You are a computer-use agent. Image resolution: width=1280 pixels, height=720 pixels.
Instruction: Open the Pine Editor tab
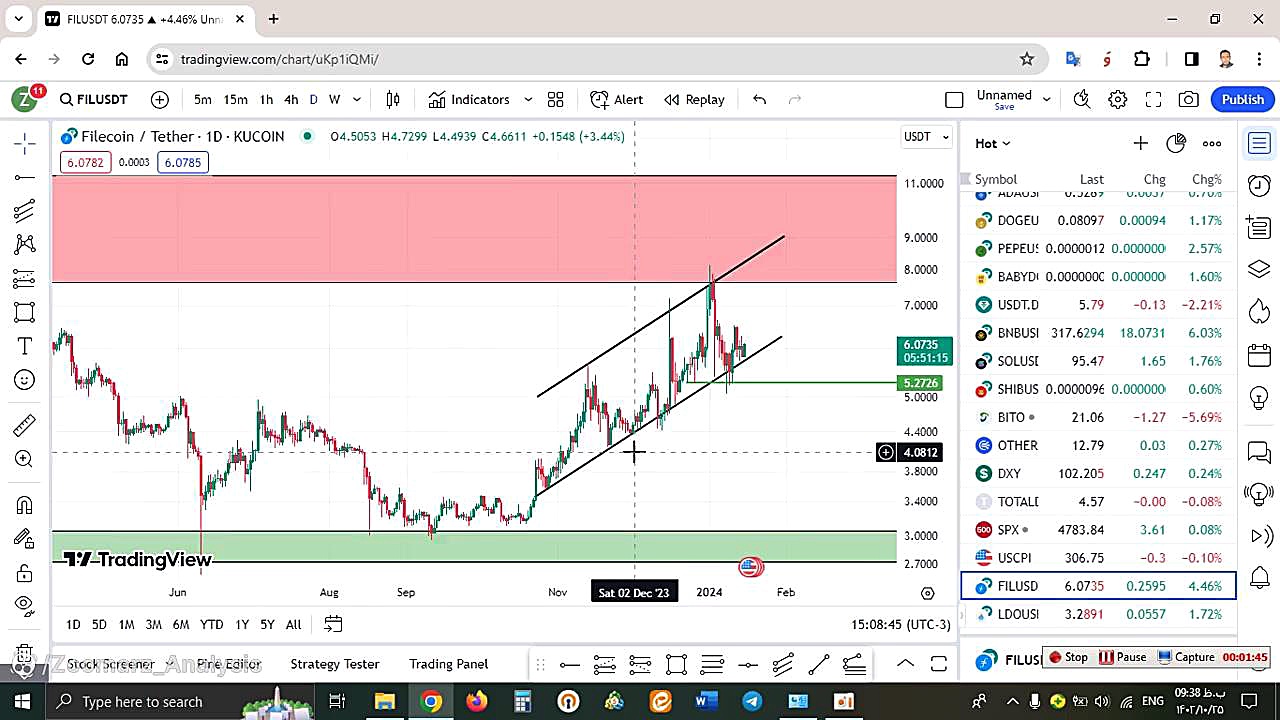pos(229,664)
